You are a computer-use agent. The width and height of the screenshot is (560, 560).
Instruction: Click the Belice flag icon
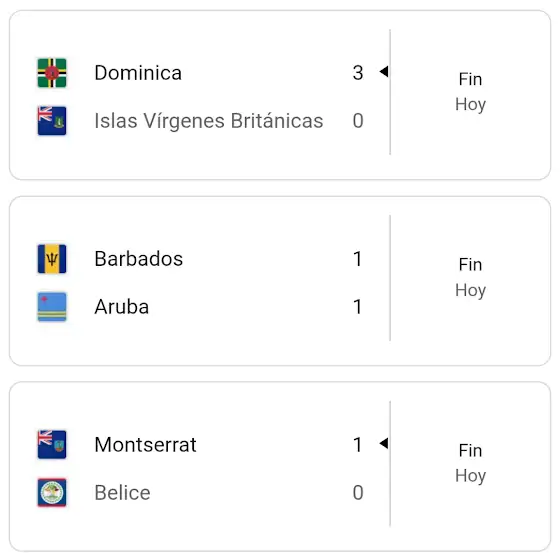52,492
